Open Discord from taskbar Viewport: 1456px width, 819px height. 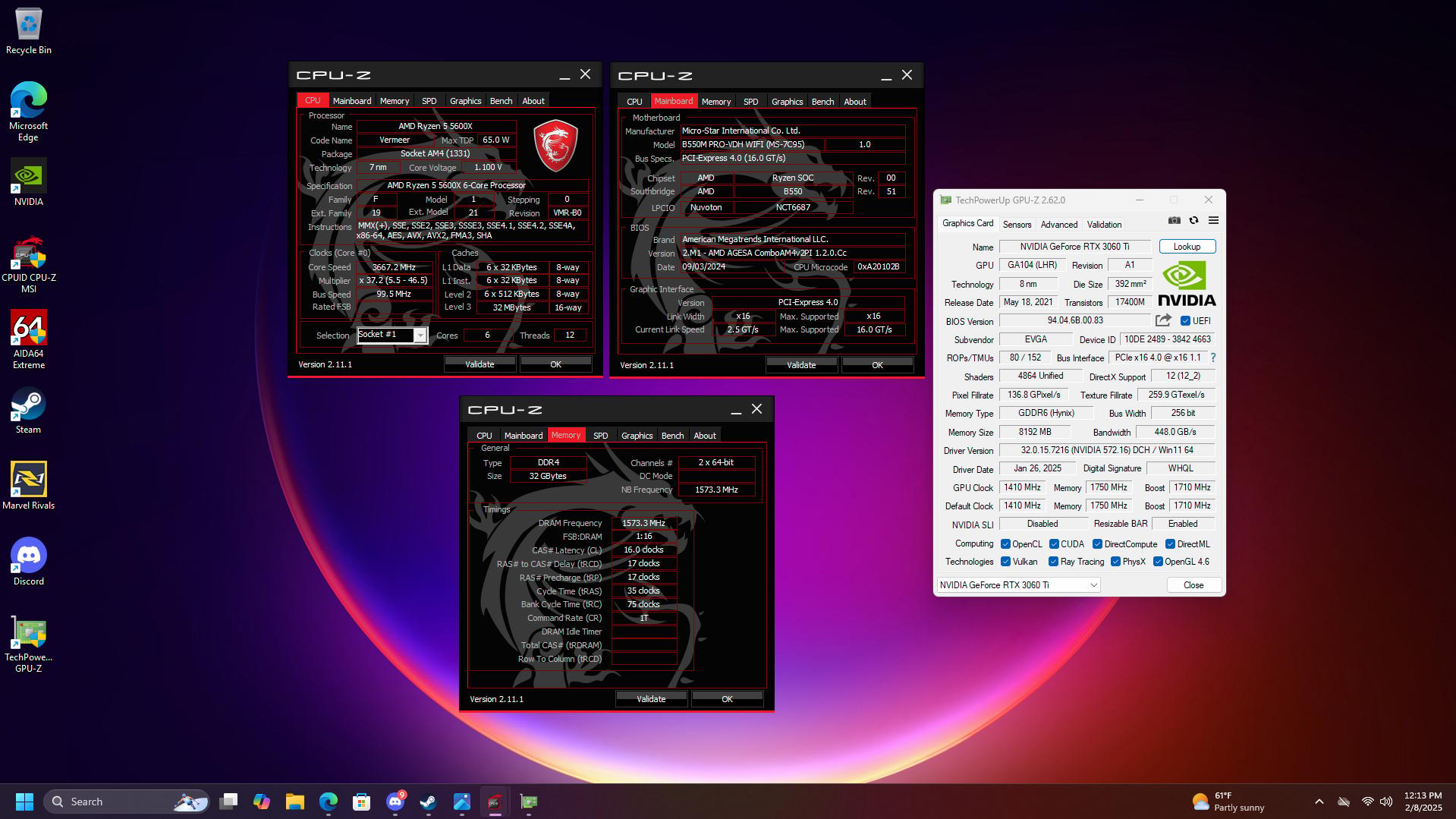pos(395,802)
